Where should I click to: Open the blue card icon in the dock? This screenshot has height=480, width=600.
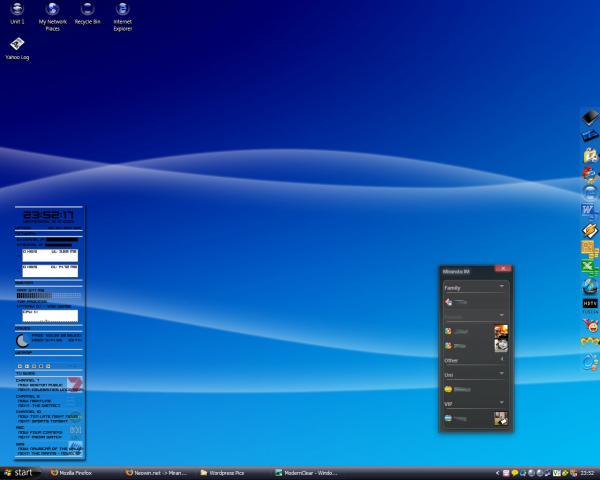590,136
